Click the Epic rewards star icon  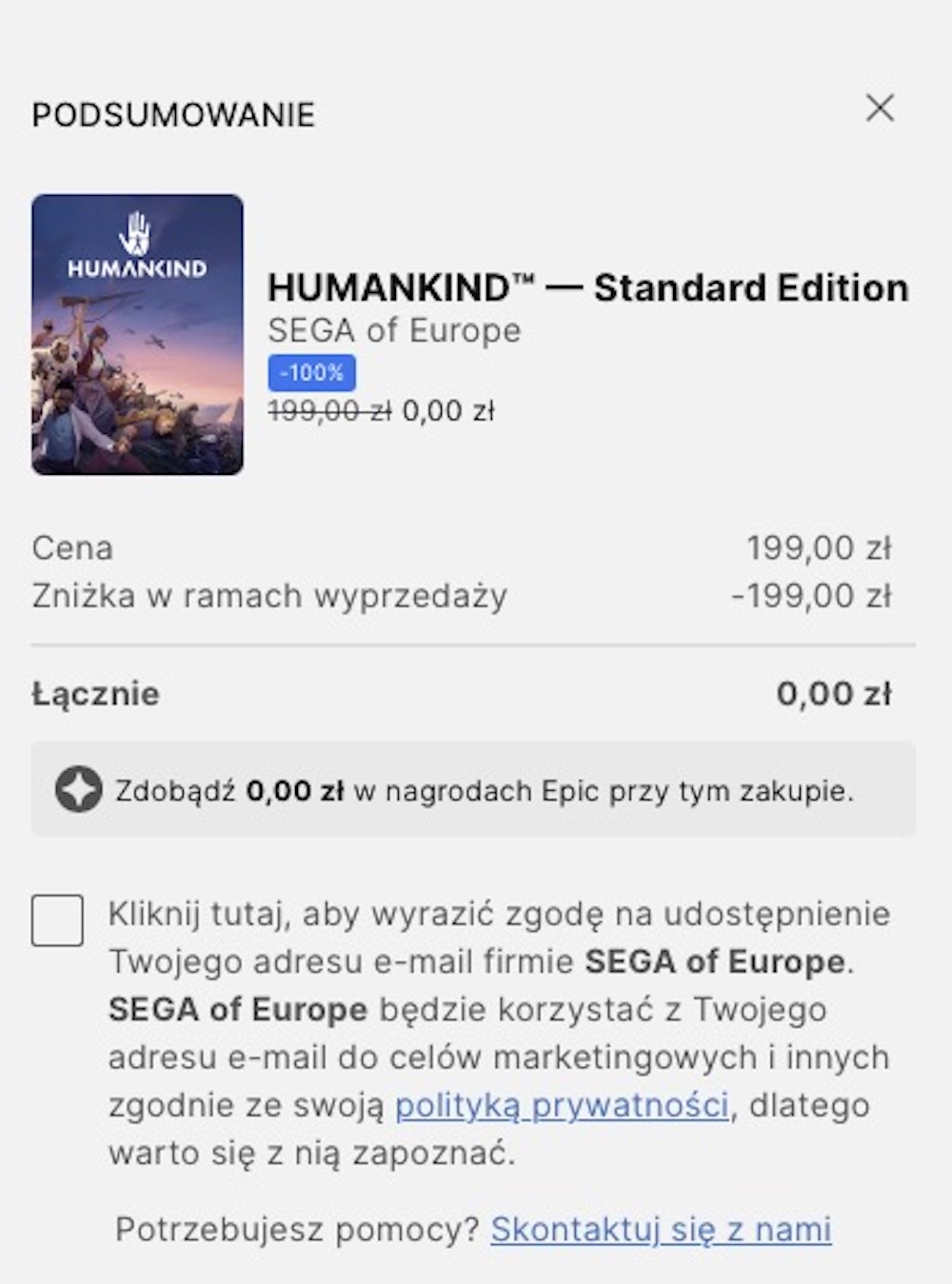(x=78, y=790)
